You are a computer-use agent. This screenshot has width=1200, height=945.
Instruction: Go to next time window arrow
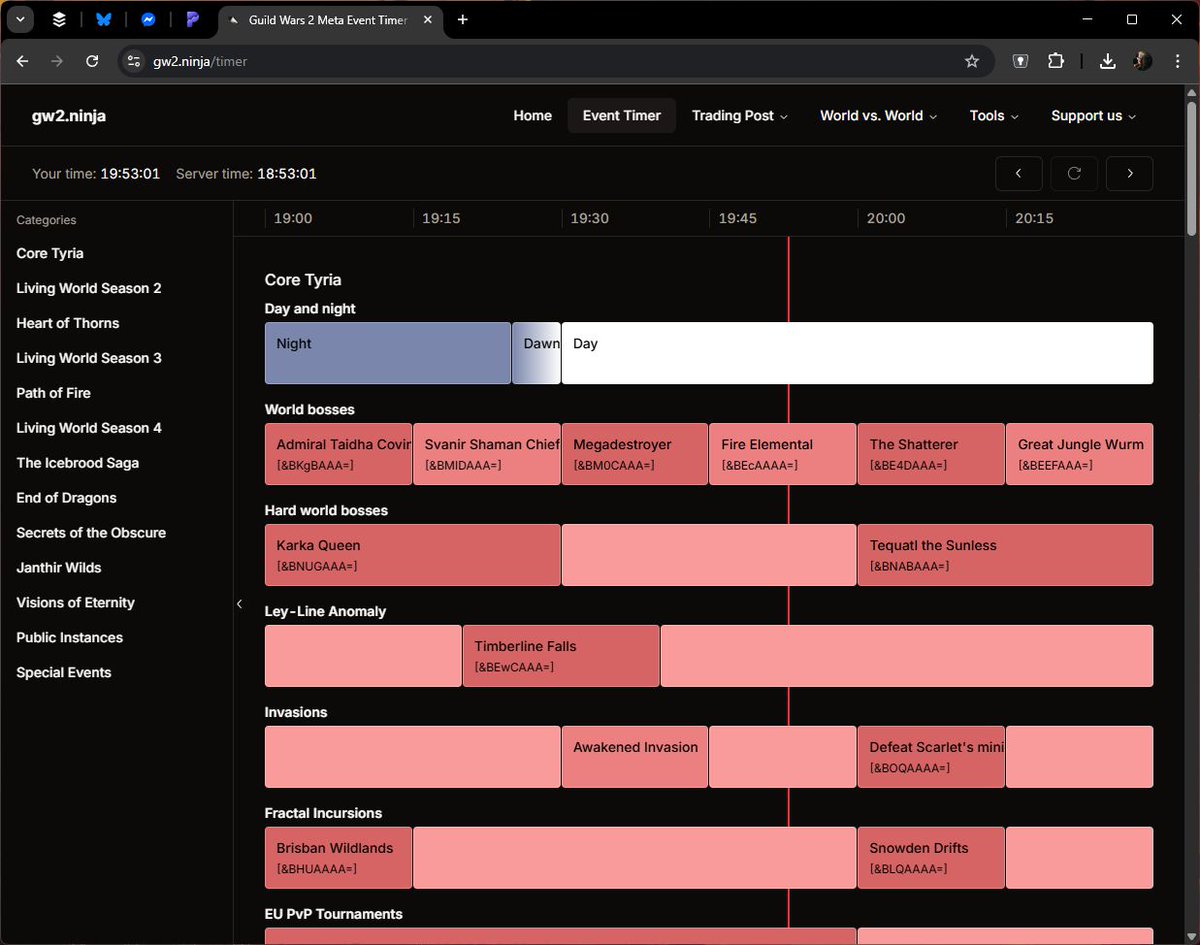pyautogui.click(x=1130, y=173)
